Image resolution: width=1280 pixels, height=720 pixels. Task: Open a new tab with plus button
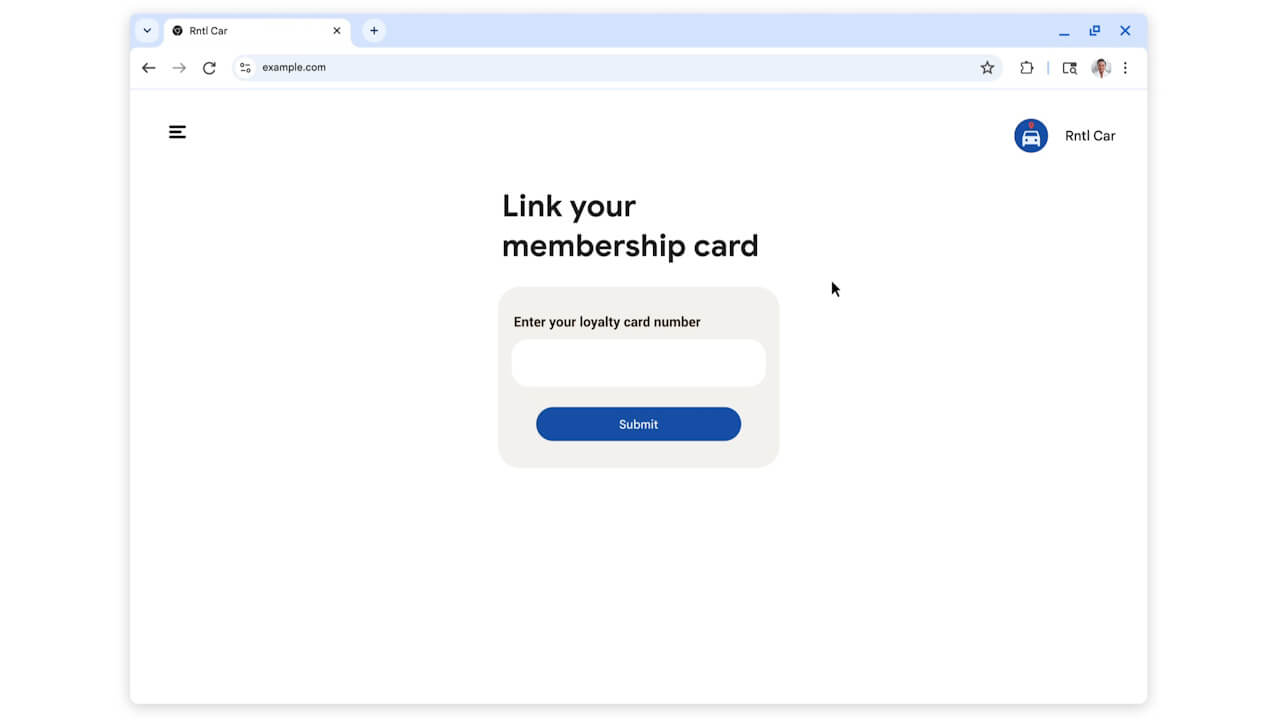pyautogui.click(x=374, y=31)
